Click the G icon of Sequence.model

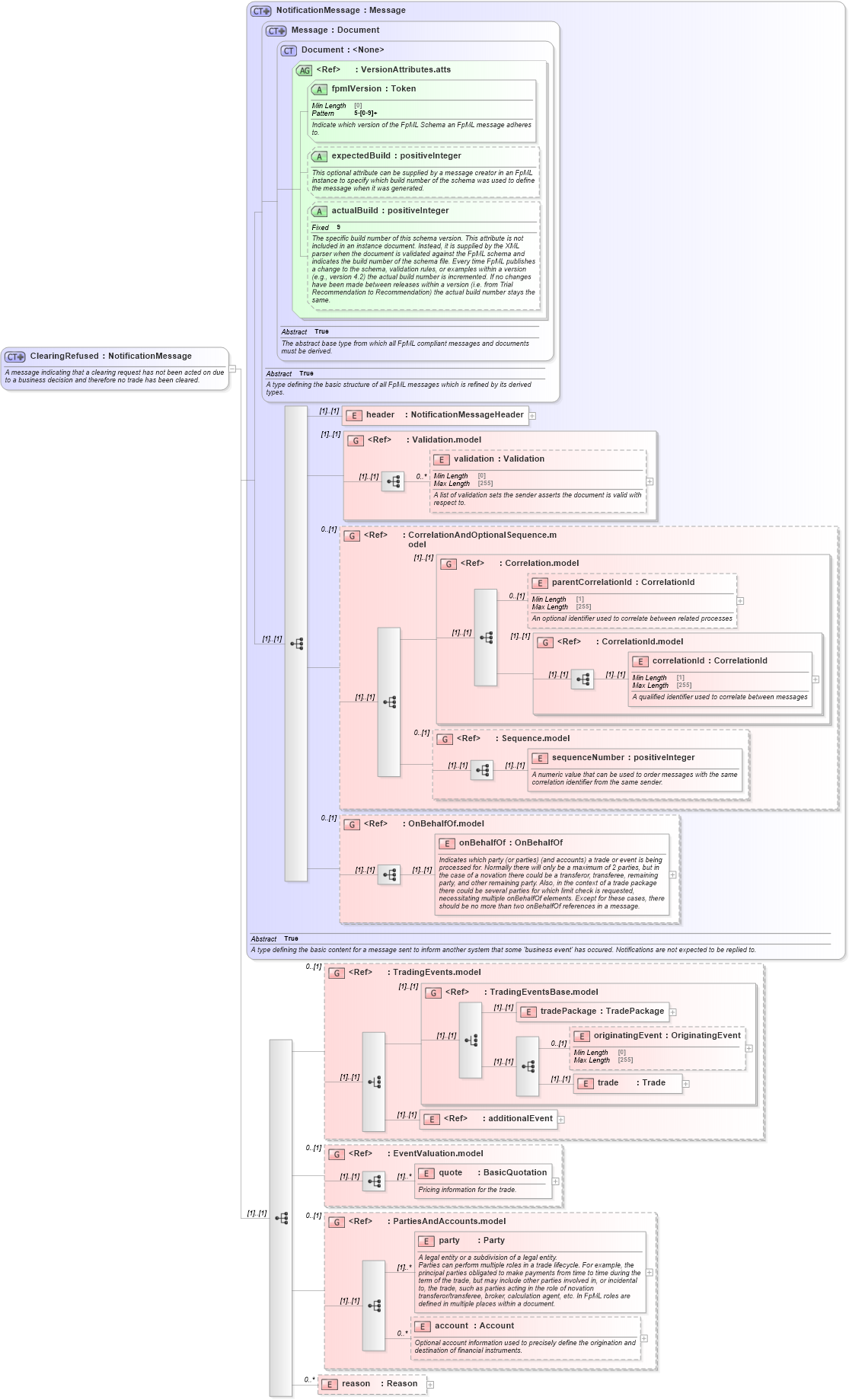[x=445, y=739]
